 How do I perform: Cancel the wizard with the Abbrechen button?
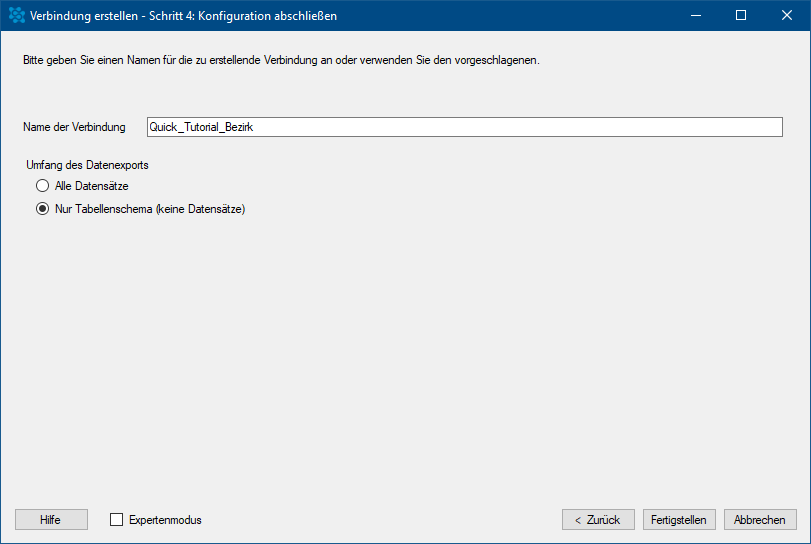(x=760, y=520)
